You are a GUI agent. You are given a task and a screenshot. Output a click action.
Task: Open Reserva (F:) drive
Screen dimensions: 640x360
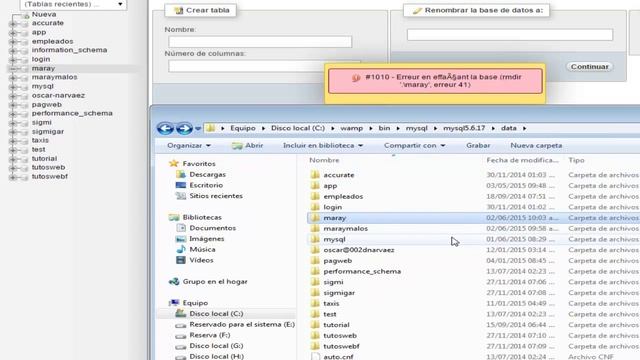click(x=209, y=335)
